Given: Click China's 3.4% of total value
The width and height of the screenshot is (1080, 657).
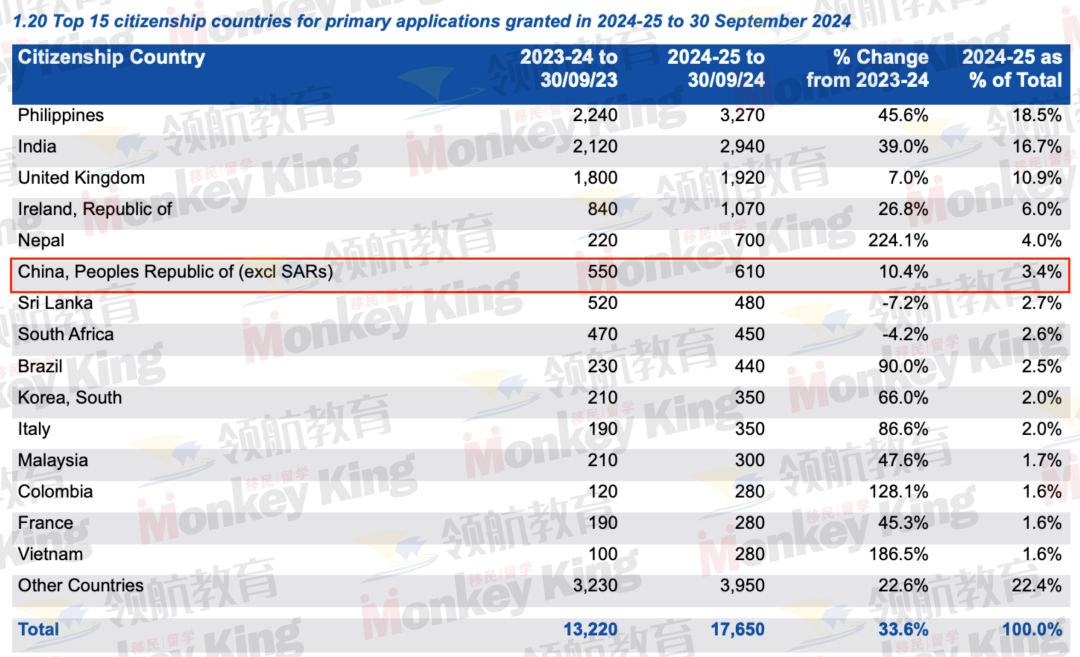Looking at the screenshot, I should 1041,272.
